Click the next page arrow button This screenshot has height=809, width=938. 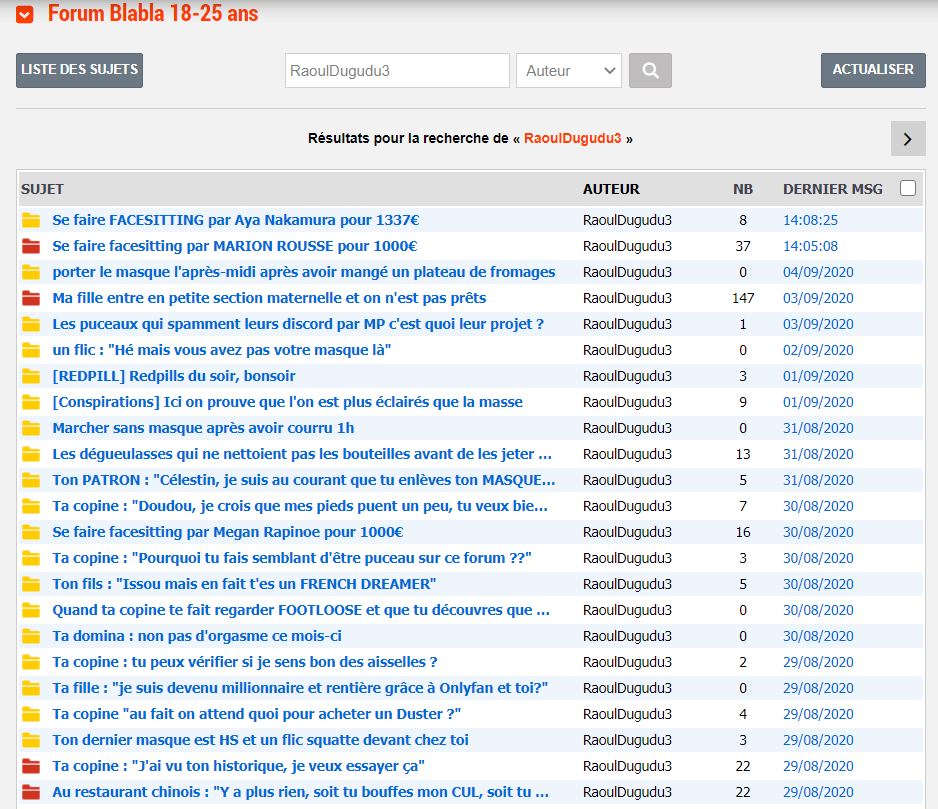point(907,138)
